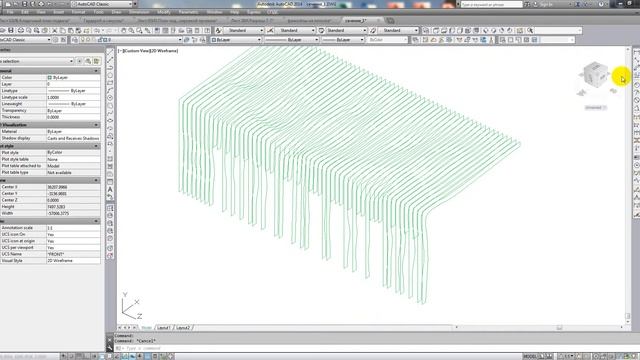640x360 pixels.
Task: Open the Parametric menu
Action: click(x=188, y=12)
